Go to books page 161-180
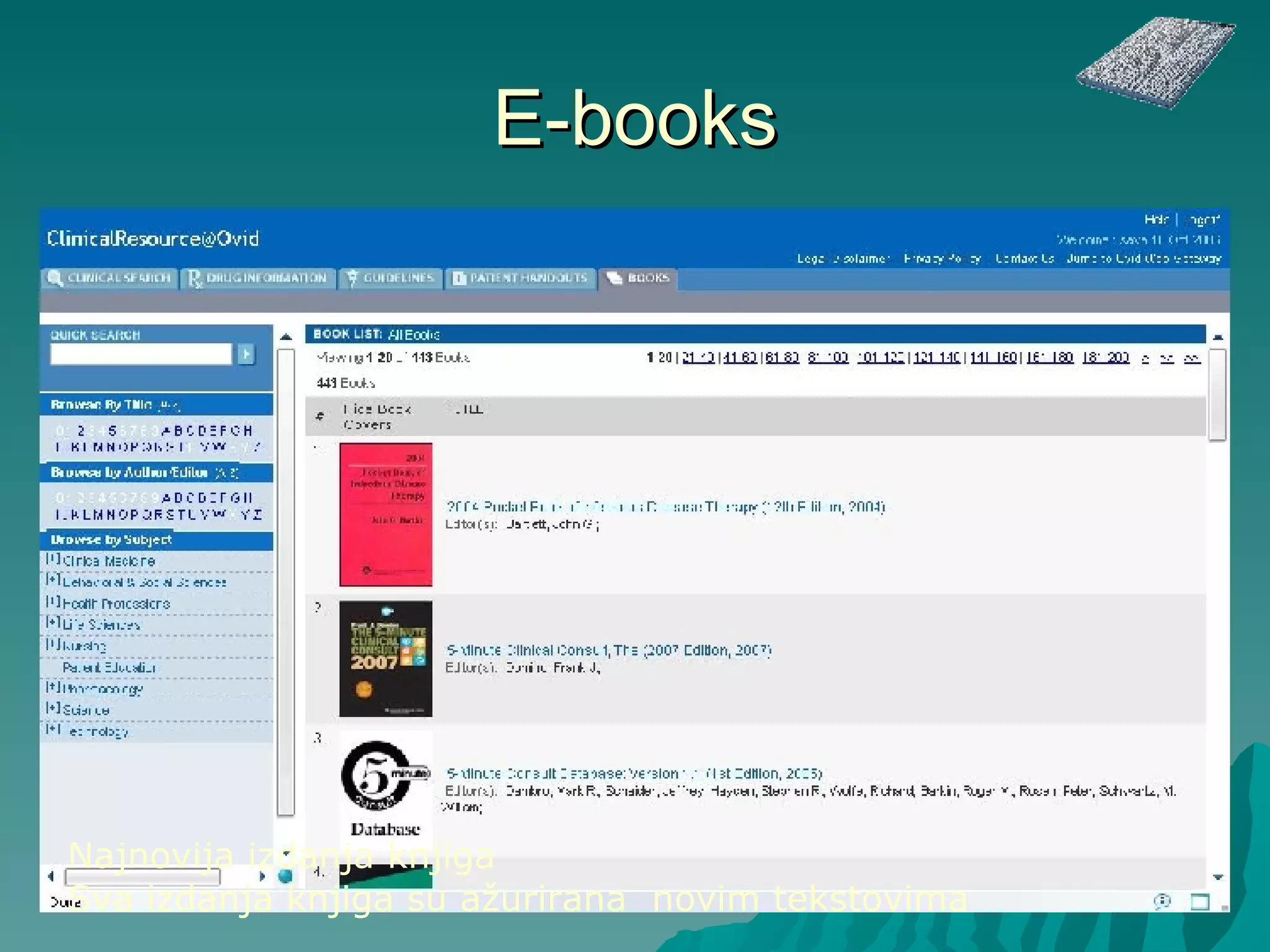Viewport: 1270px width, 952px height. pos(1050,358)
